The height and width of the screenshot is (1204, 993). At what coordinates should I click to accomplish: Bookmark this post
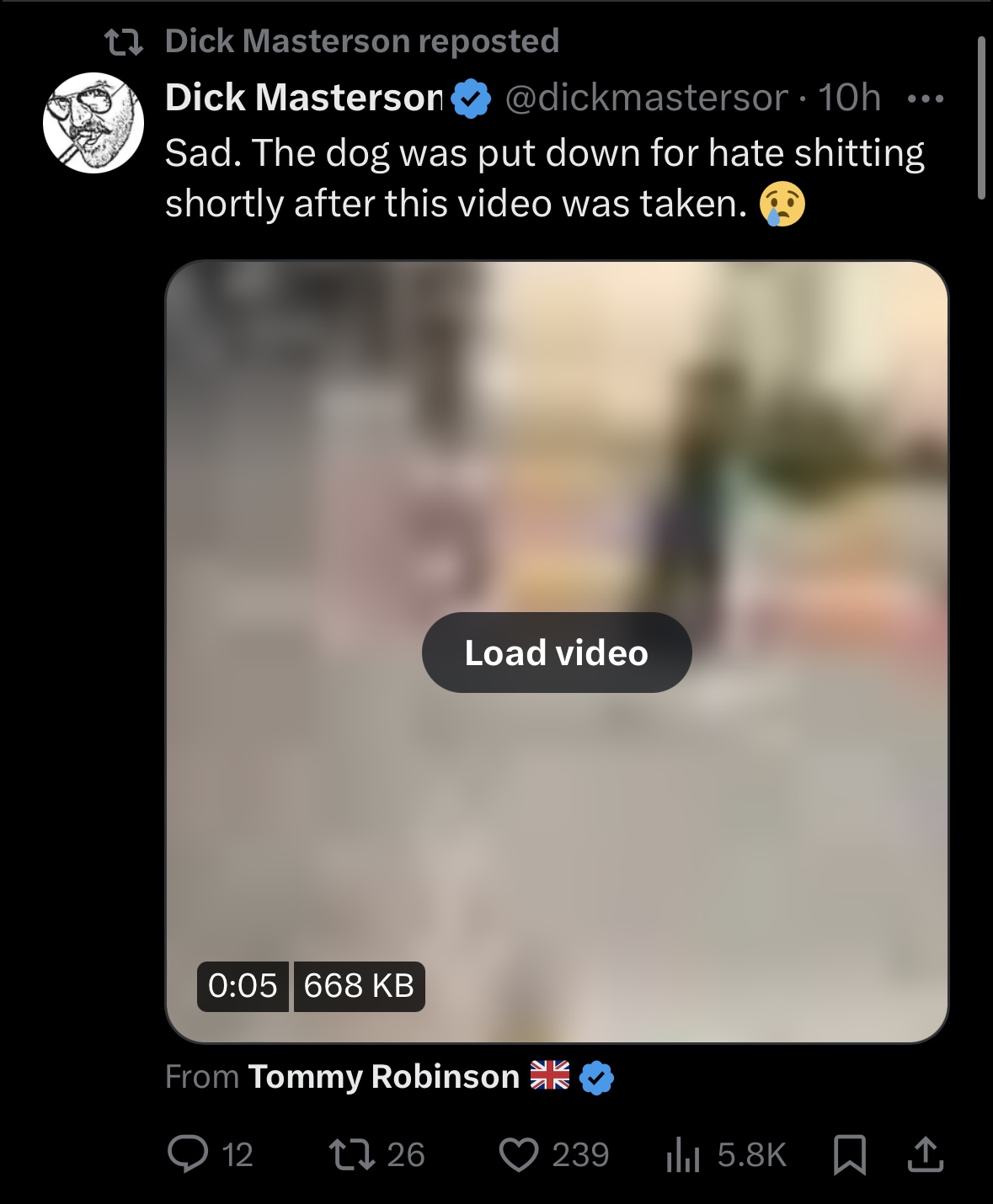(850, 1154)
